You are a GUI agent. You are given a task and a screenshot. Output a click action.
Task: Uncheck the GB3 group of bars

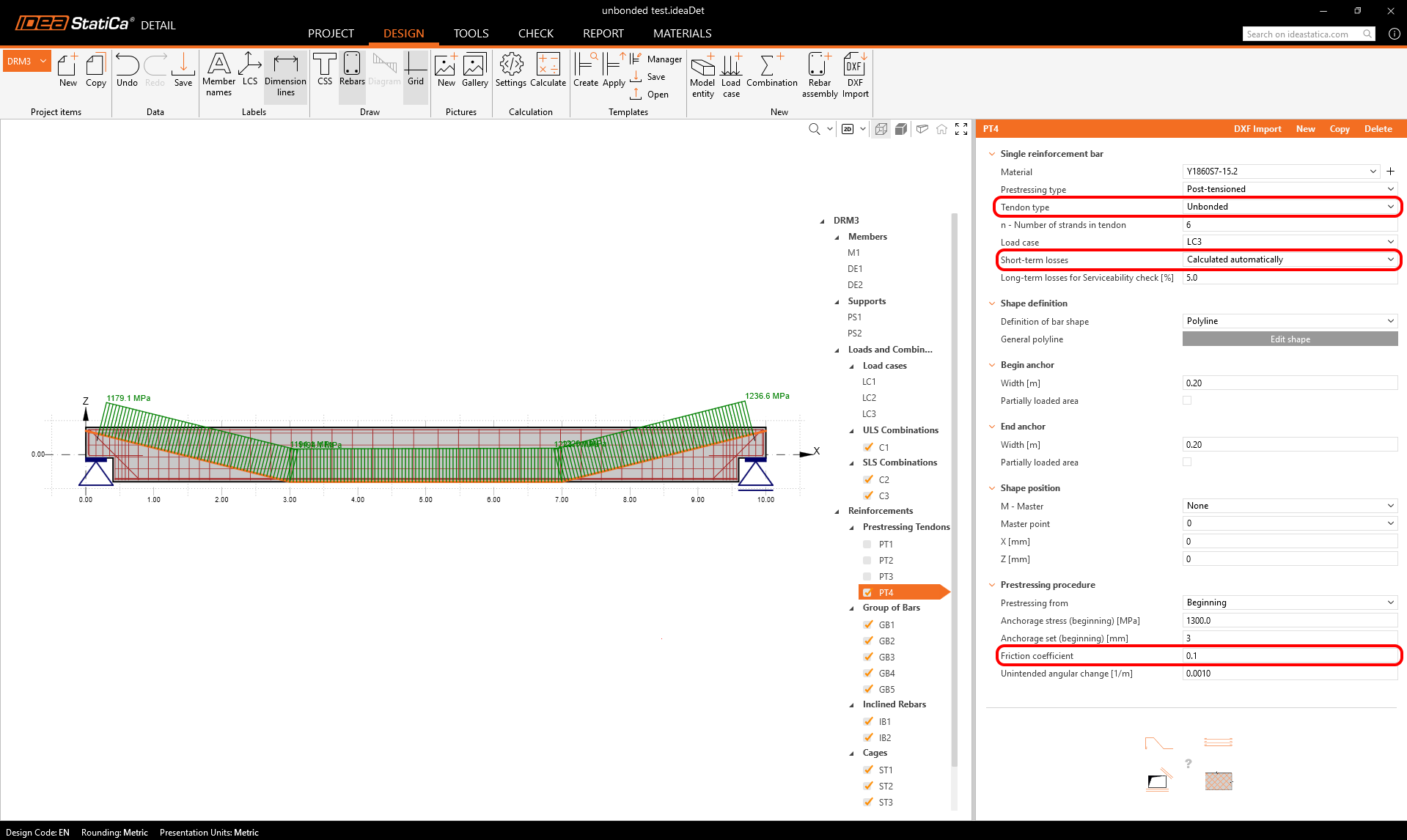[868, 657]
